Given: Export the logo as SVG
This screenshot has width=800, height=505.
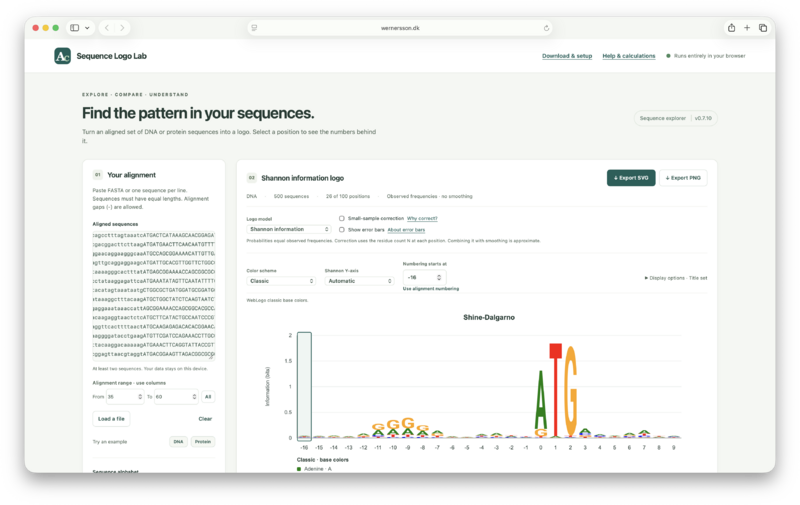Looking at the screenshot, I should [x=631, y=178].
